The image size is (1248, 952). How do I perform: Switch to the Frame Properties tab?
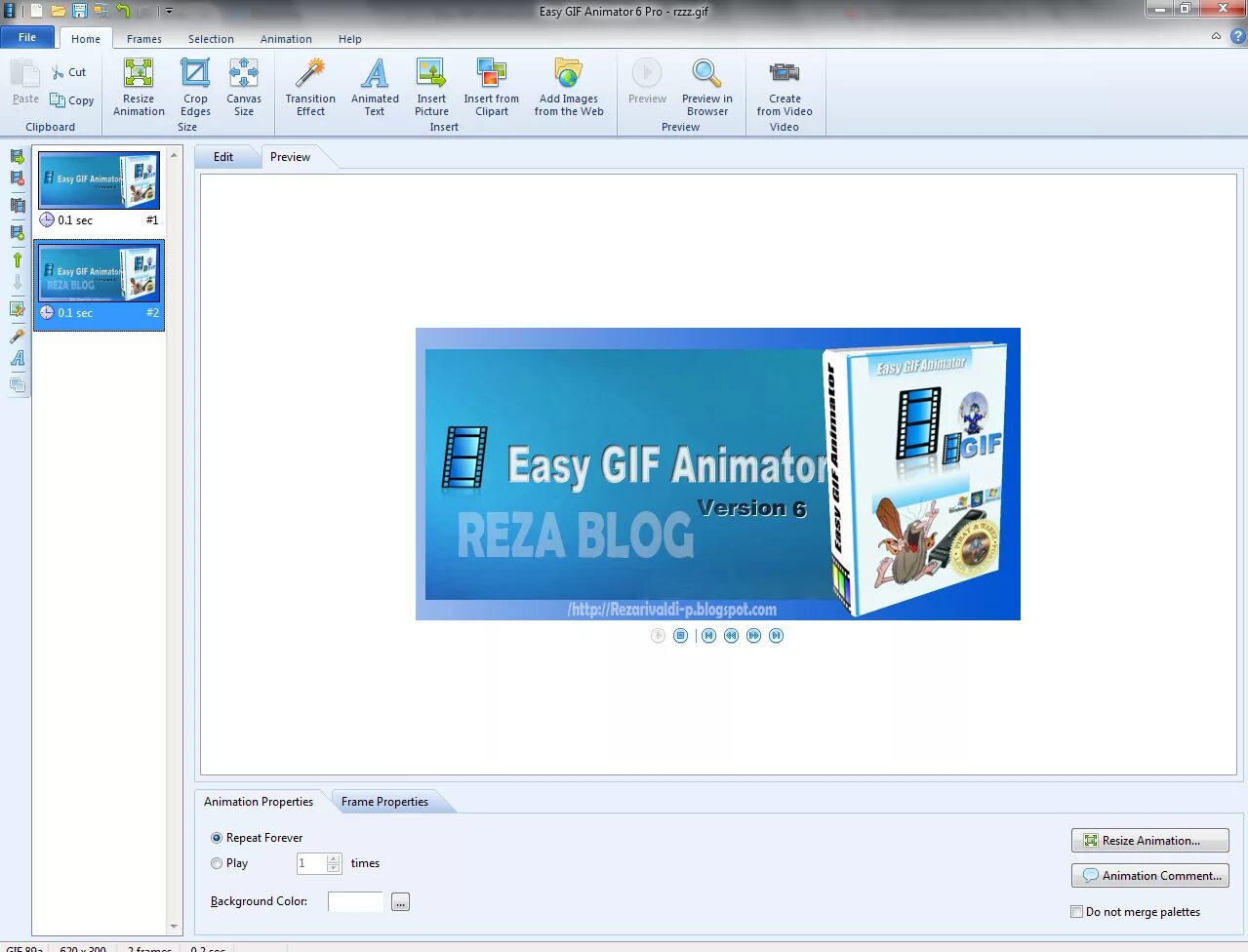[384, 802]
